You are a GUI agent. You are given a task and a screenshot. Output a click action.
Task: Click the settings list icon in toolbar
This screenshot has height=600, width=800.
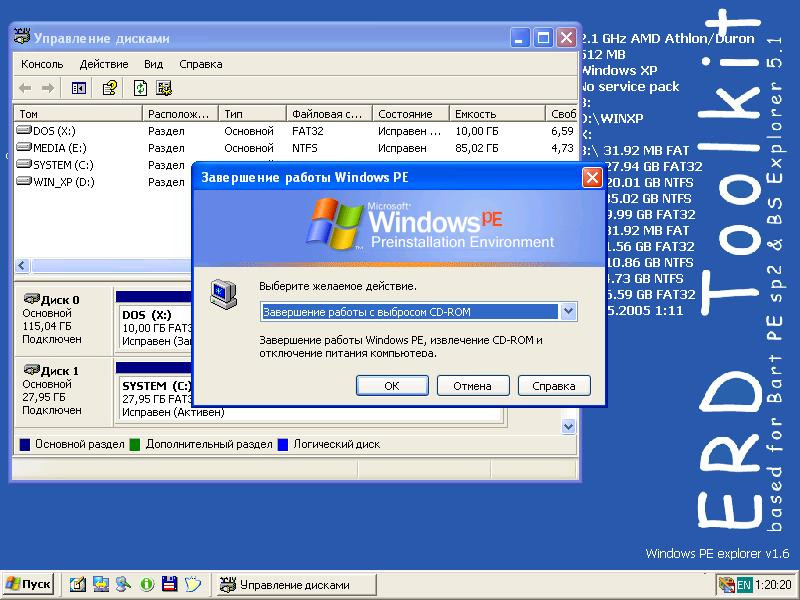164,88
